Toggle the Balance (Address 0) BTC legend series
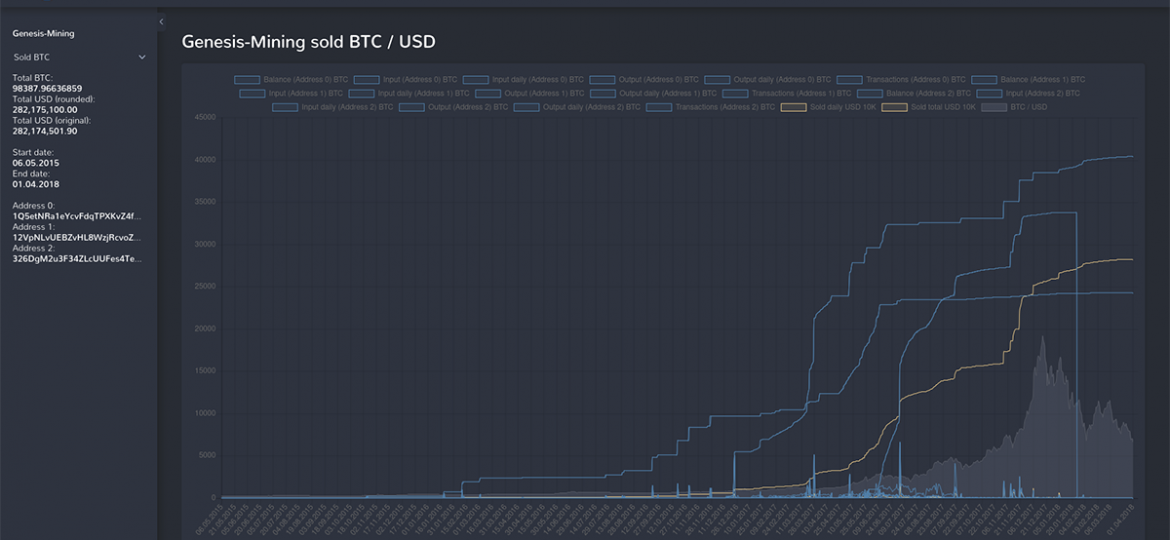 pos(292,79)
